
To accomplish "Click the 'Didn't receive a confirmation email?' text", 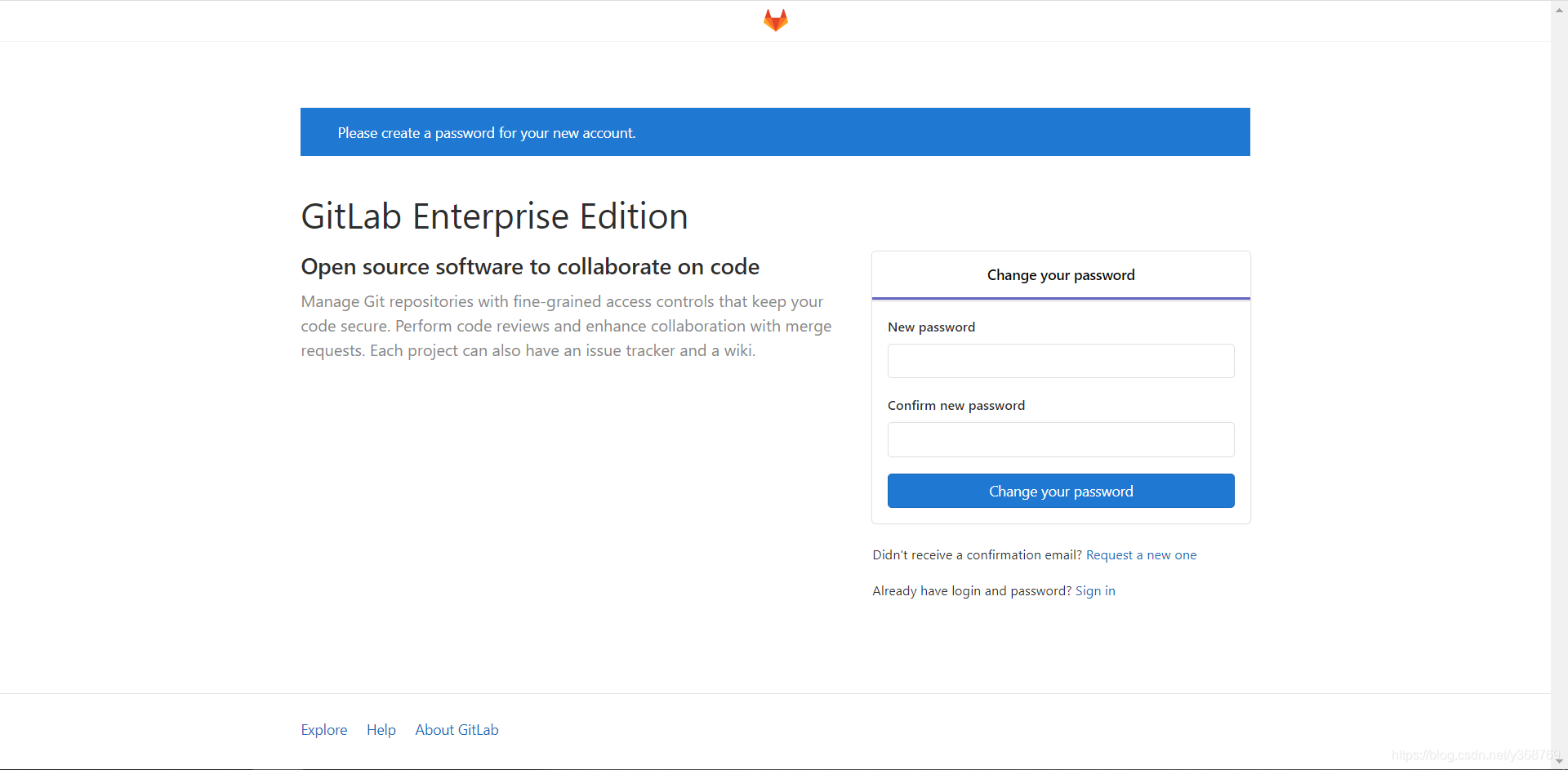I will [977, 555].
